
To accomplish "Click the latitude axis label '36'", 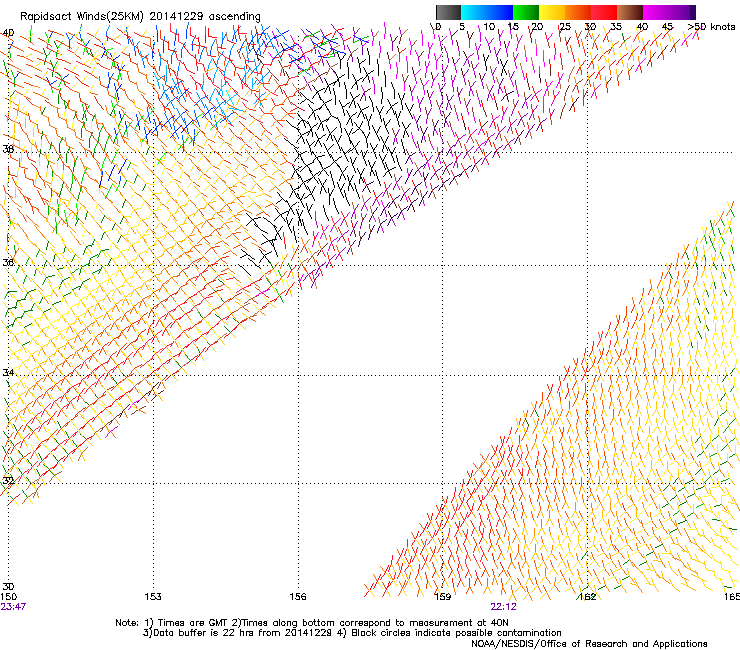I will 8,262.
